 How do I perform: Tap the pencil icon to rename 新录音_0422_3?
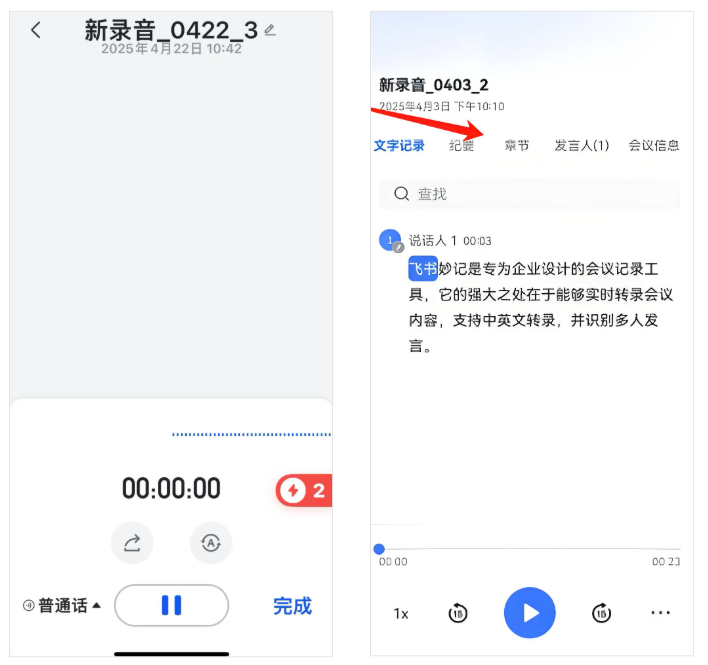269,30
